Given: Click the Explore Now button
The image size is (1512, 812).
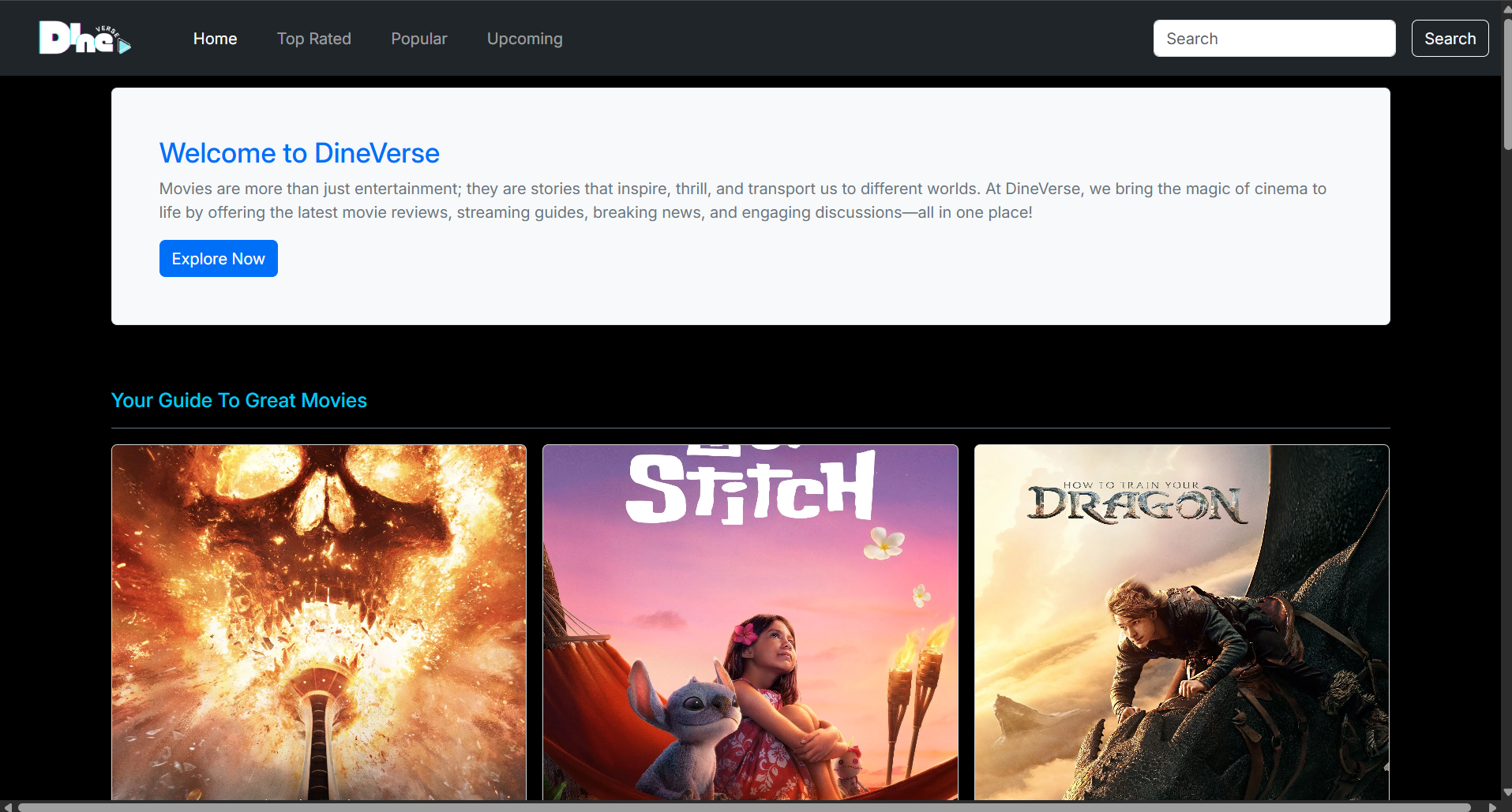Looking at the screenshot, I should pyautogui.click(x=219, y=259).
